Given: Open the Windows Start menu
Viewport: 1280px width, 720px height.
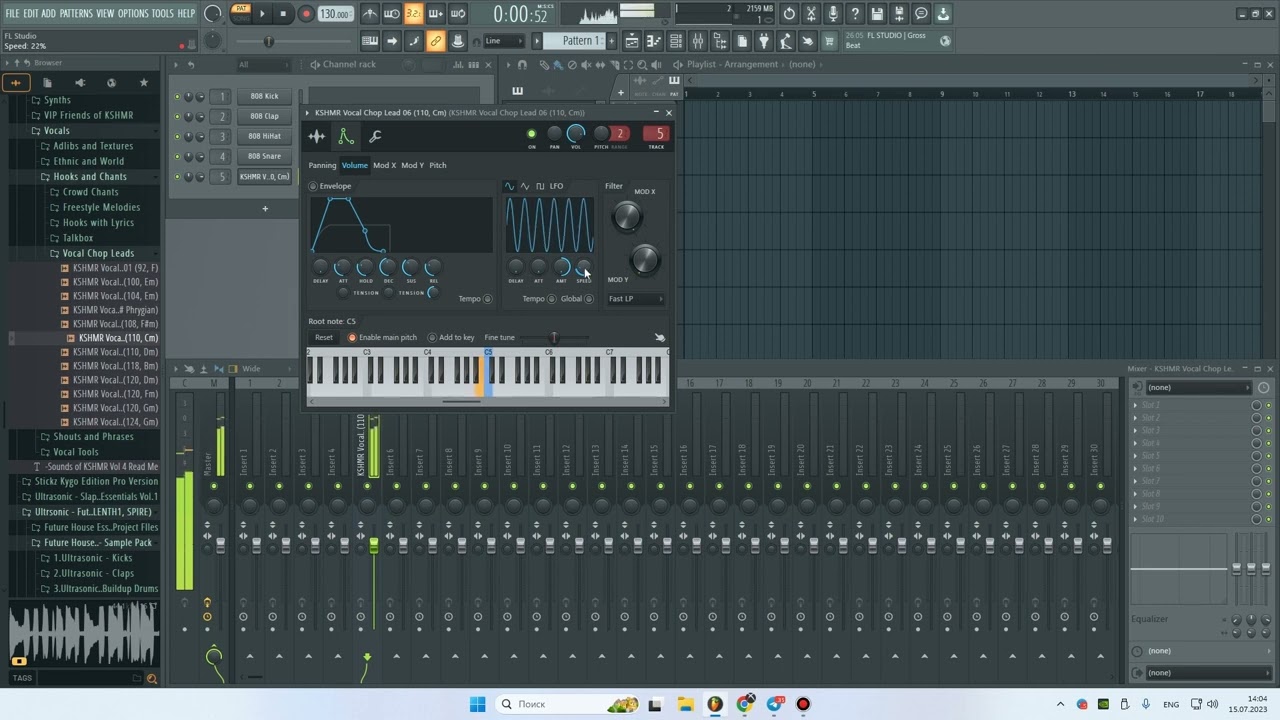Looking at the screenshot, I should coord(477,704).
